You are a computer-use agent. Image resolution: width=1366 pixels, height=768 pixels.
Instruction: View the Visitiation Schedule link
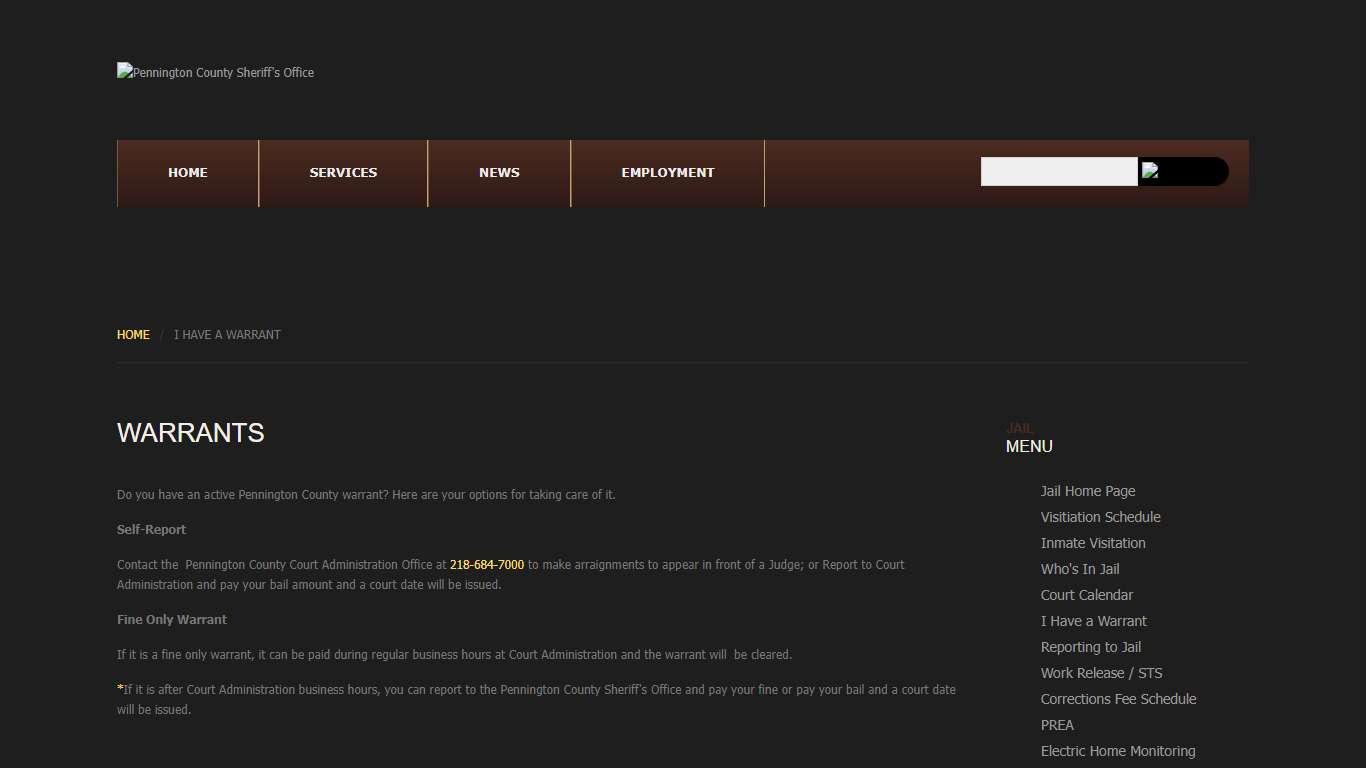1100,517
